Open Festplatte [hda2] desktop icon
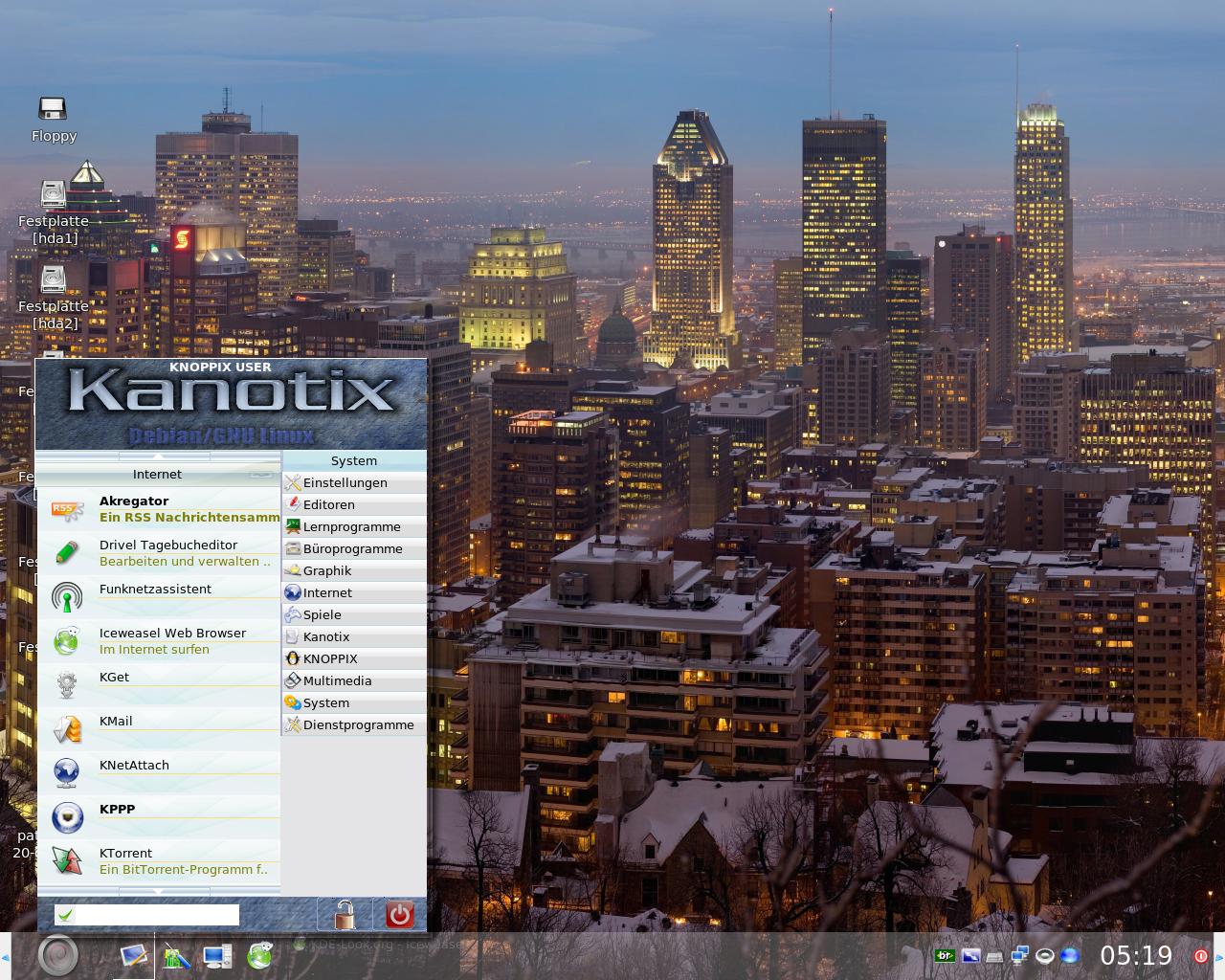Screen dimensions: 1225x980 click(x=54, y=298)
